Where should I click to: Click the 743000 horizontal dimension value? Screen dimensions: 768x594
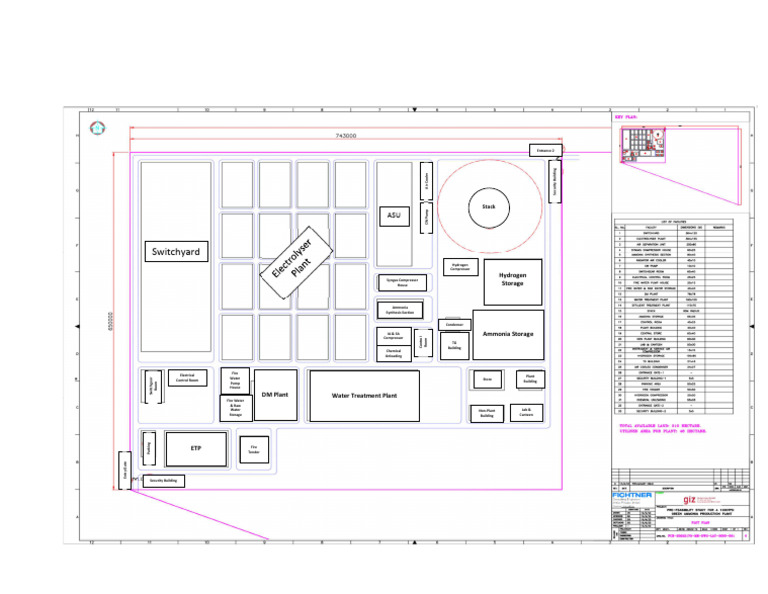pos(346,136)
